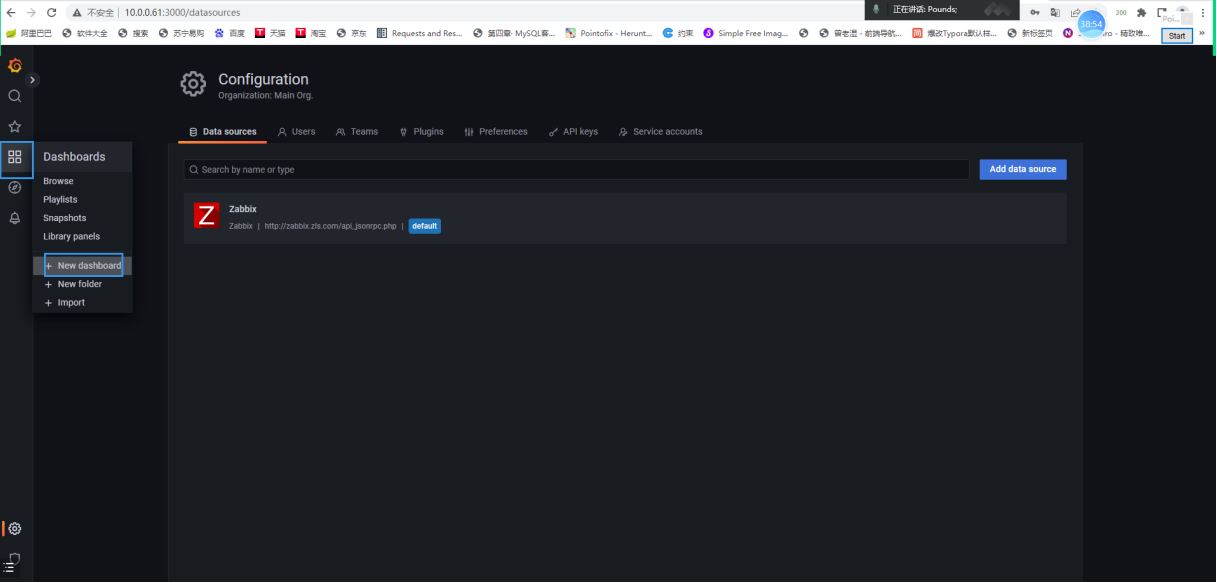
Task: Switch to the Preferences tab
Action: tap(496, 132)
